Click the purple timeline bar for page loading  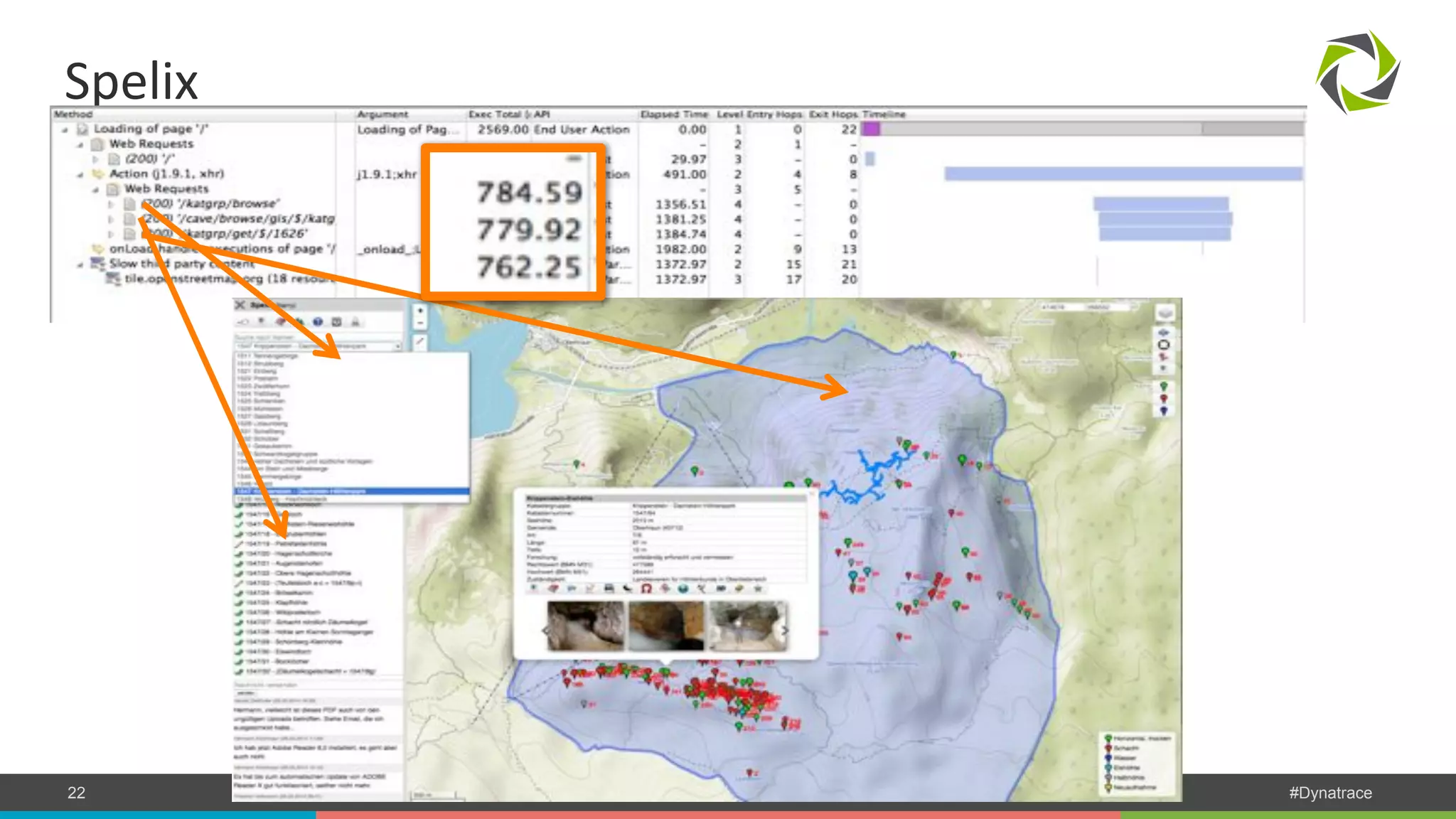(x=871, y=129)
